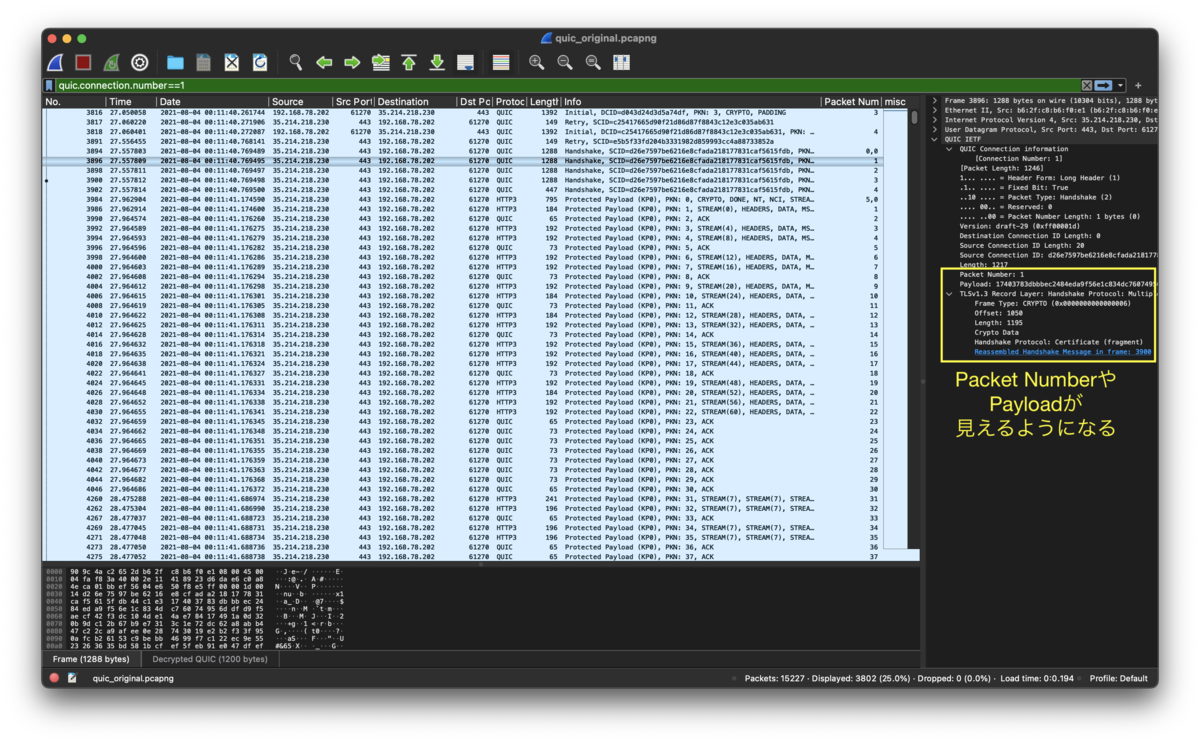Start capture with the shark fin icon
This screenshot has height=743, width=1200.
coord(56,63)
